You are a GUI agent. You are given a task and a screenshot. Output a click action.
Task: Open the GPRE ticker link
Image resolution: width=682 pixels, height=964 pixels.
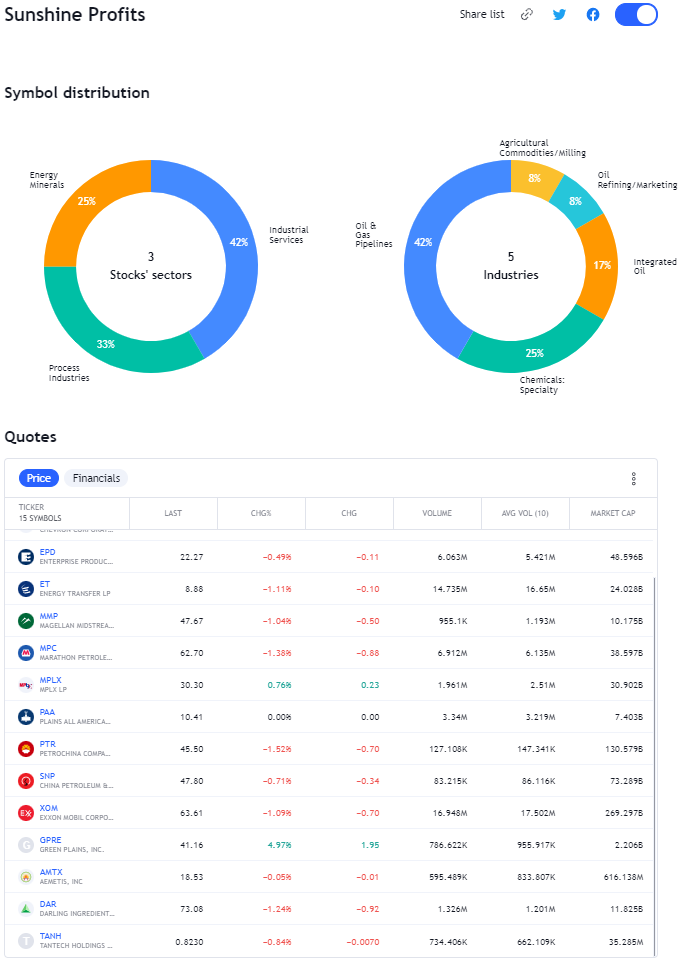[x=51, y=840]
